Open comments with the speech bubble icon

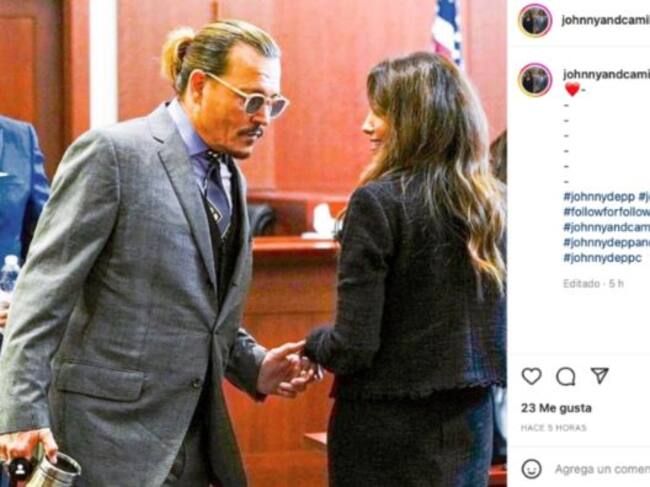[x=565, y=376]
